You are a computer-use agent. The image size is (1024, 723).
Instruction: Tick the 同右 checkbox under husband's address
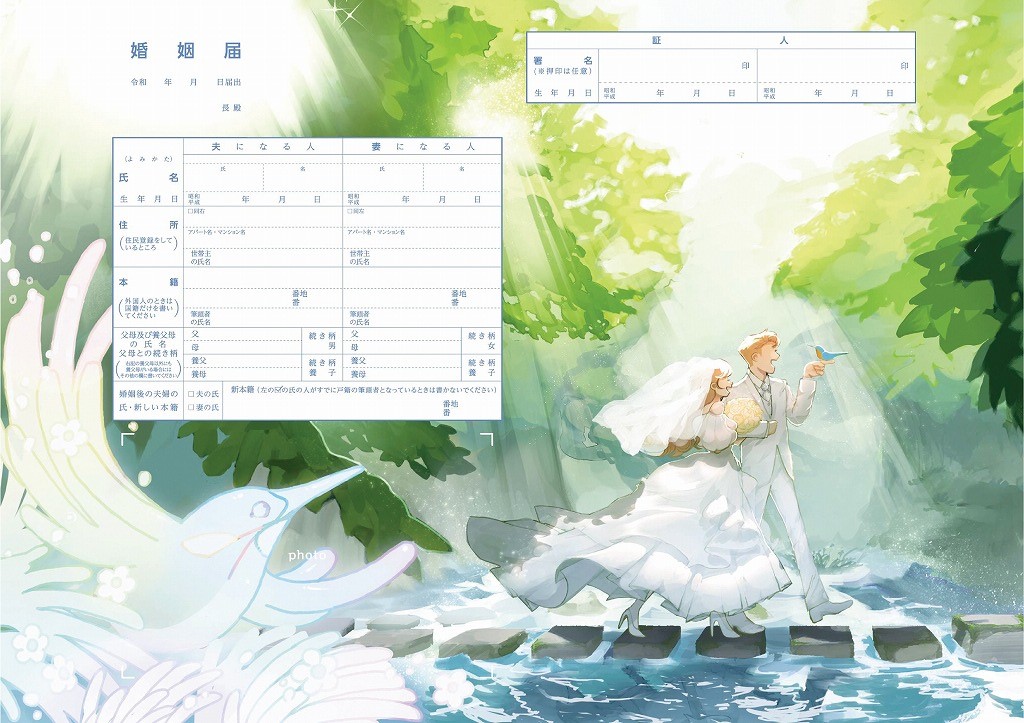click(189, 211)
